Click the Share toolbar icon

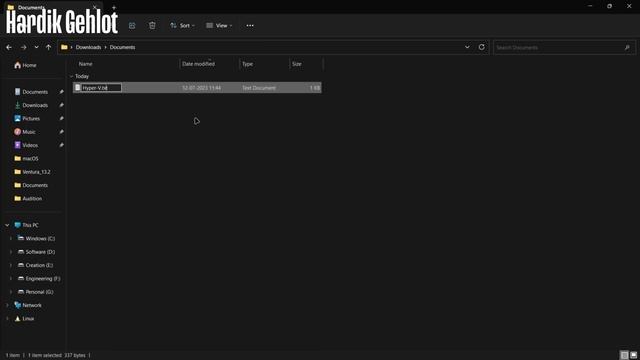tap(132, 25)
